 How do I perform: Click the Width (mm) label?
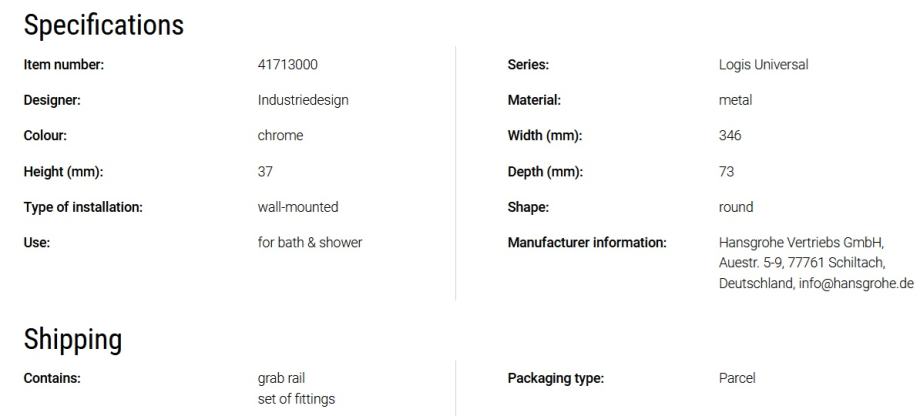545,136
